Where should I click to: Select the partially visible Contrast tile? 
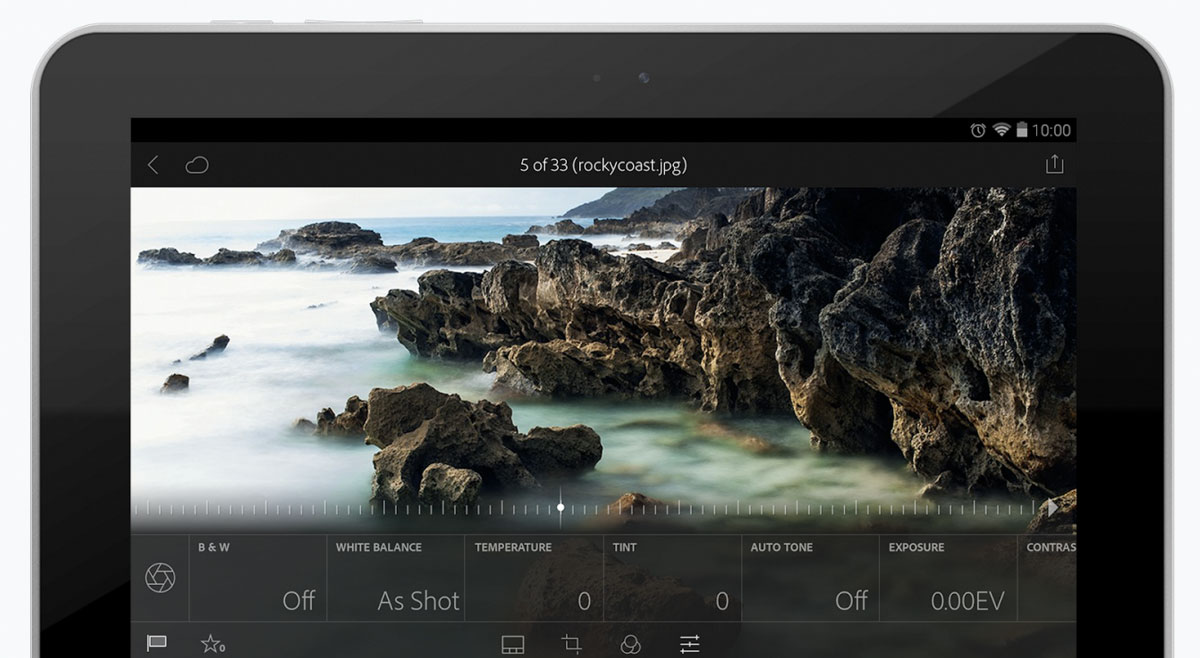tap(1048, 578)
